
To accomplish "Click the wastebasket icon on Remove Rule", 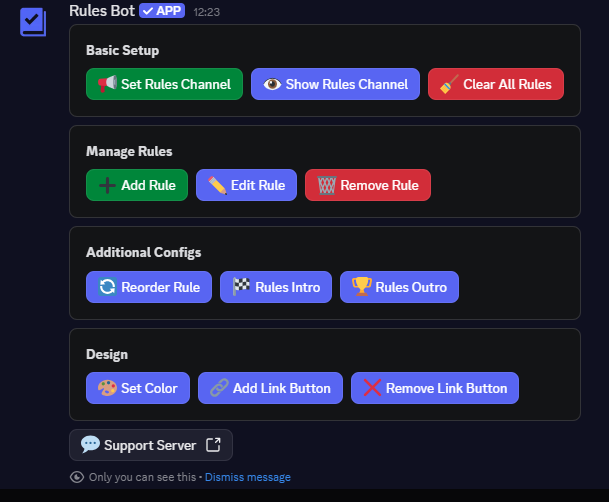I will tap(326, 185).
